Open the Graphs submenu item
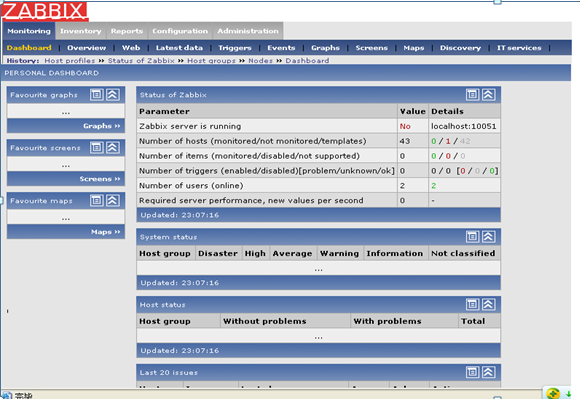Screen dimensions: 580x399 click(x=325, y=48)
